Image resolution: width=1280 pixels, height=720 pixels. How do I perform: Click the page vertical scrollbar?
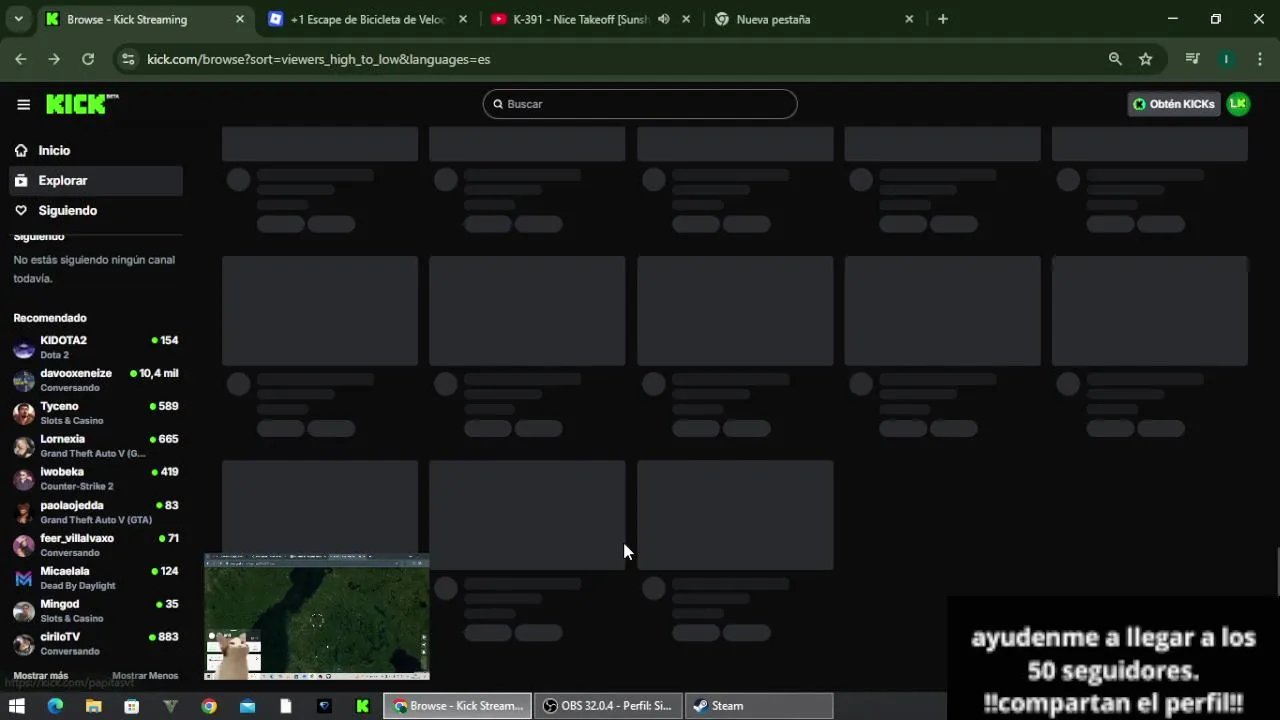tap(1276, 572)
